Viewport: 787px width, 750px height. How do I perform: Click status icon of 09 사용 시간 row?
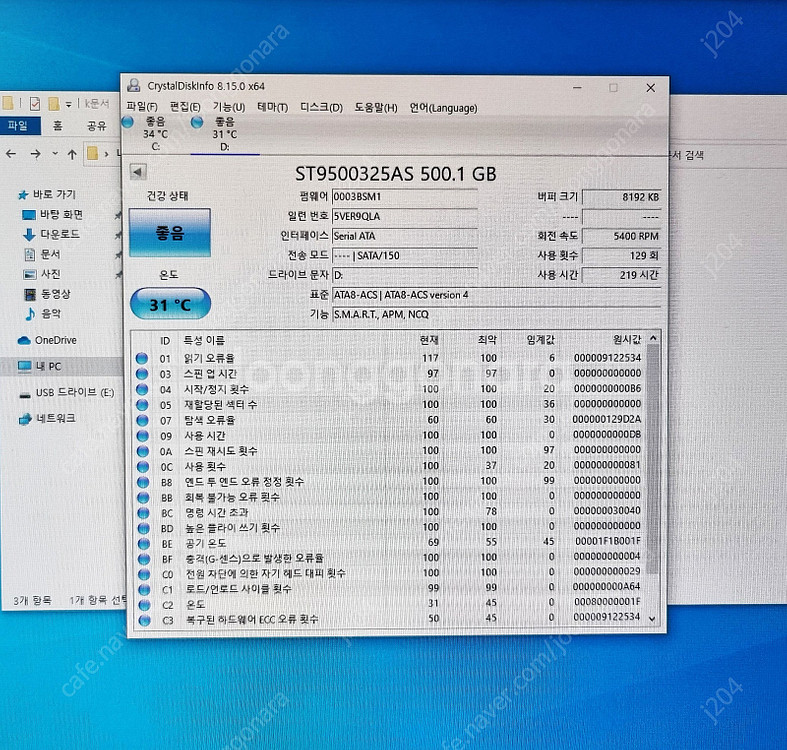143,436
